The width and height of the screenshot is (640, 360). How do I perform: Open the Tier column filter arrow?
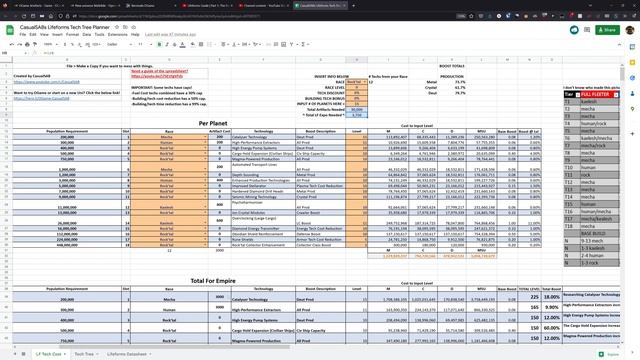578,95
